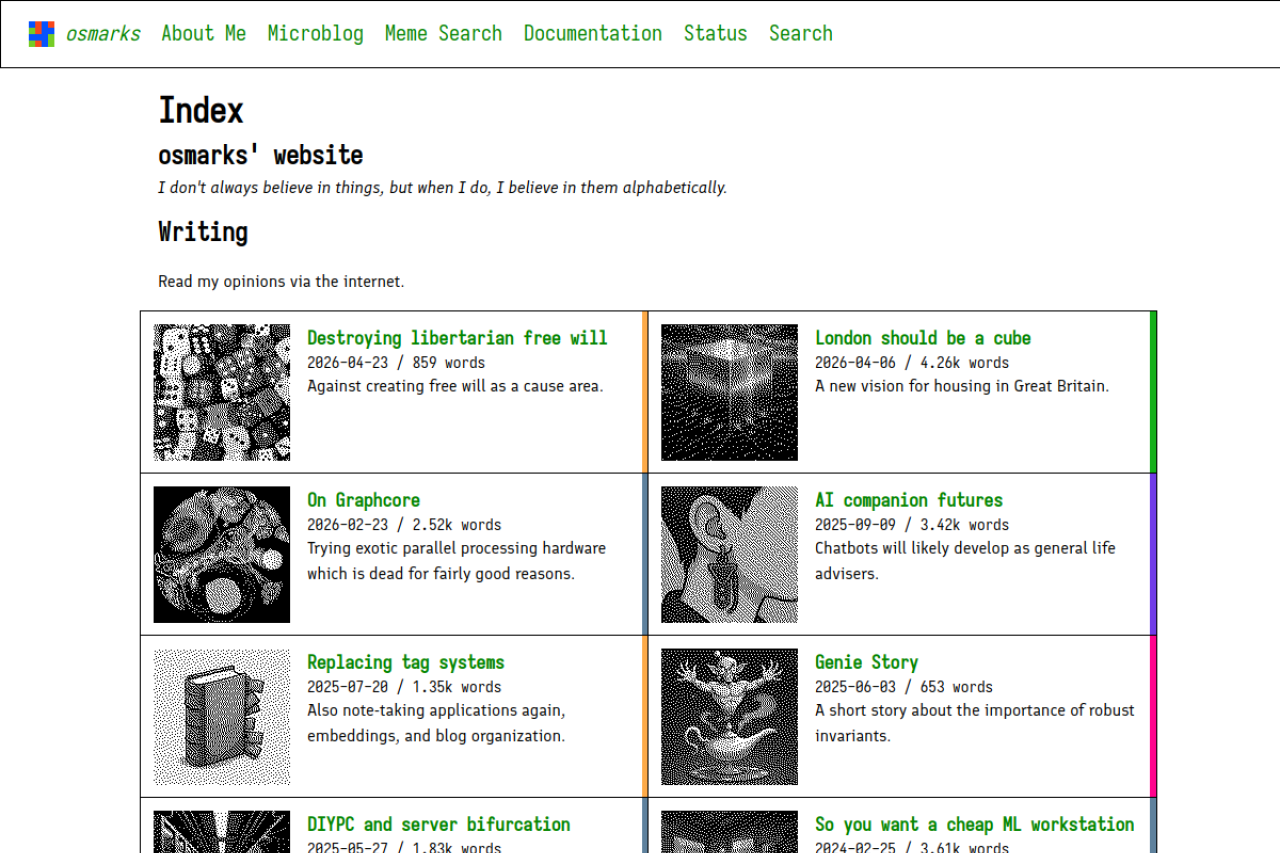Click the osmarks' website subheading

261,155
